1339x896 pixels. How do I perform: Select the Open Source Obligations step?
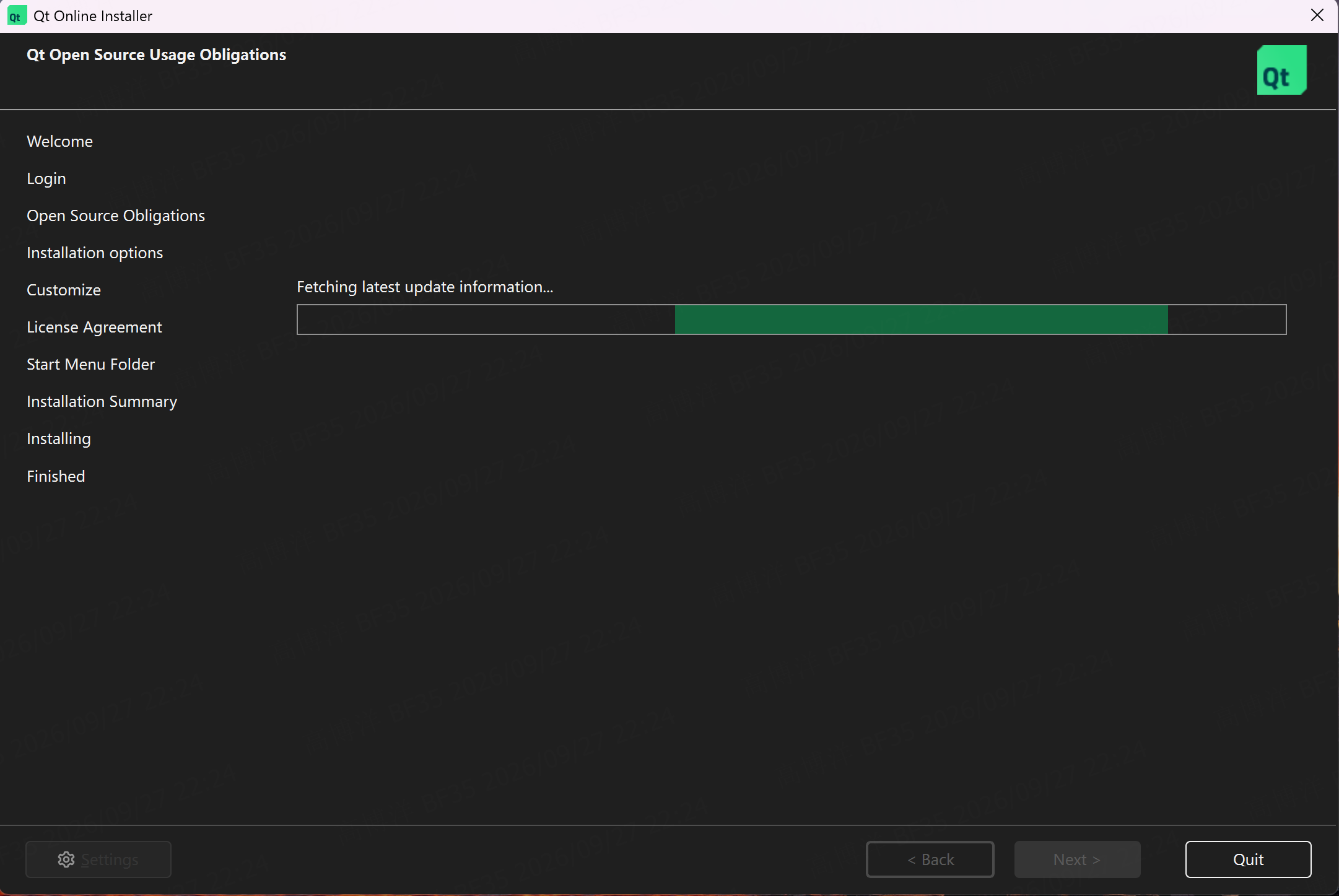[116, 215]
